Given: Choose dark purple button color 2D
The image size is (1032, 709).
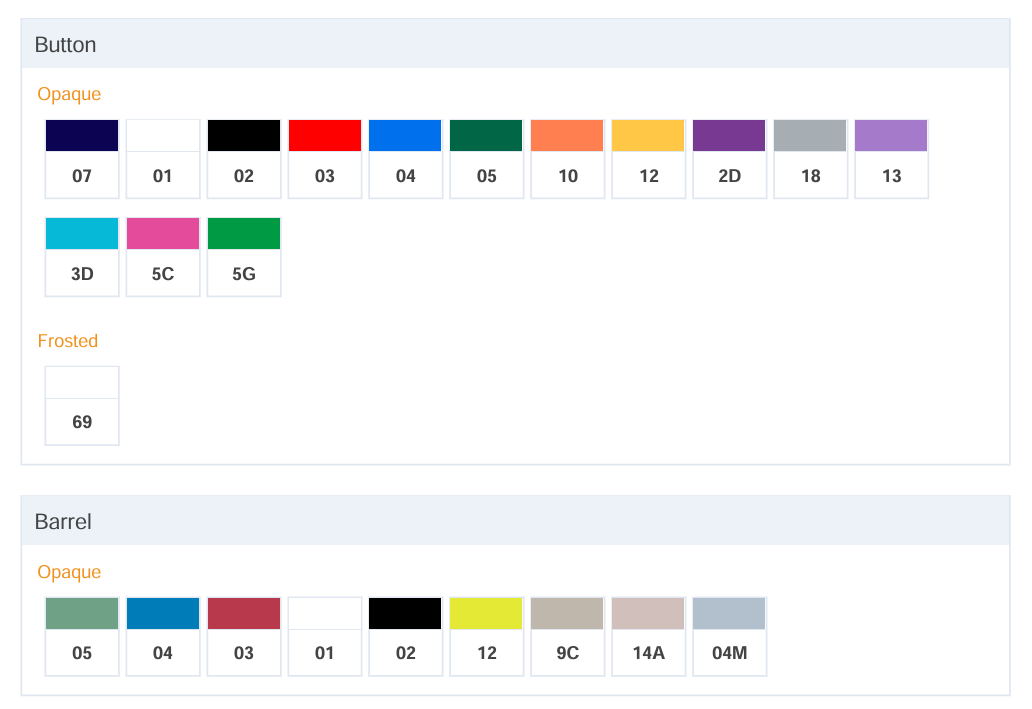Looking at the screenshot, I should pyautogui.click(x=730, y=158).
